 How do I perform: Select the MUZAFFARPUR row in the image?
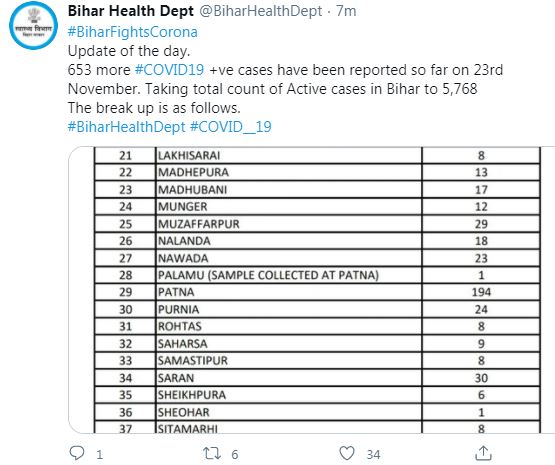click(317, 224)
